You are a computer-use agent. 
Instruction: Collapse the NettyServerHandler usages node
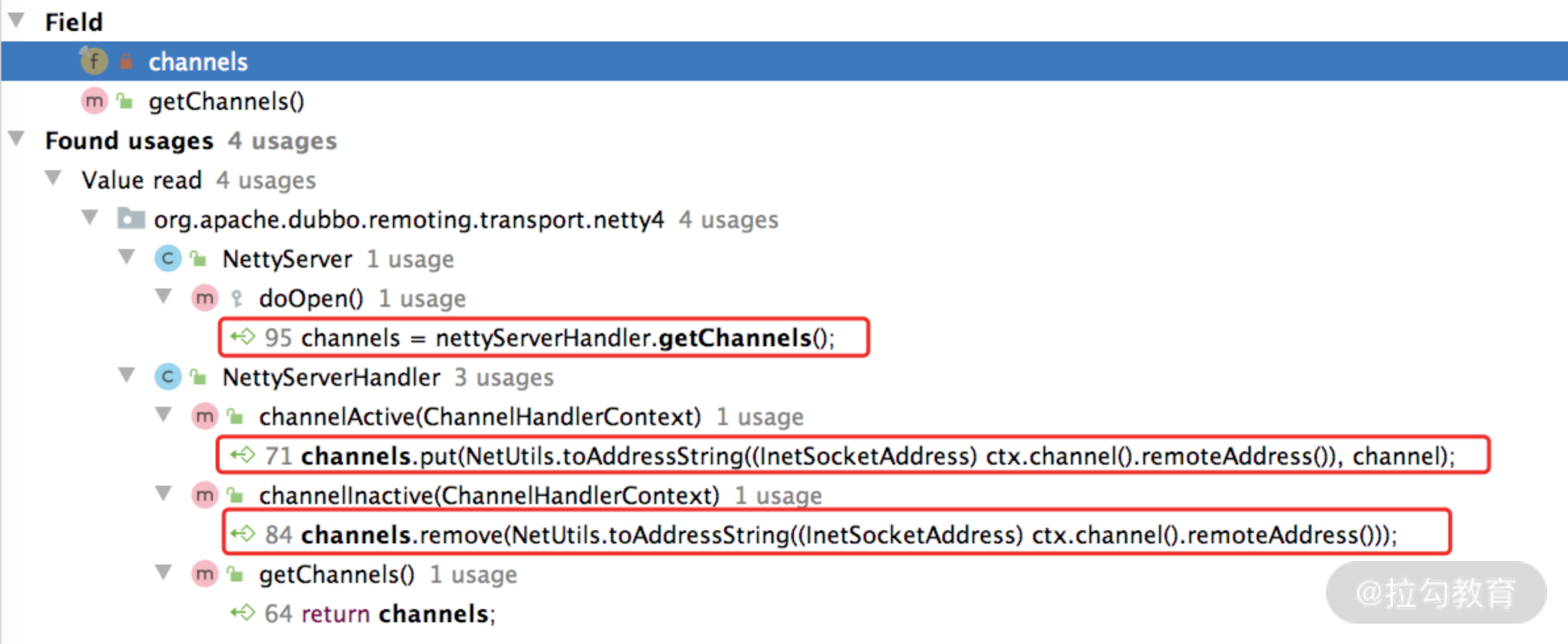[x=127, y=375]
